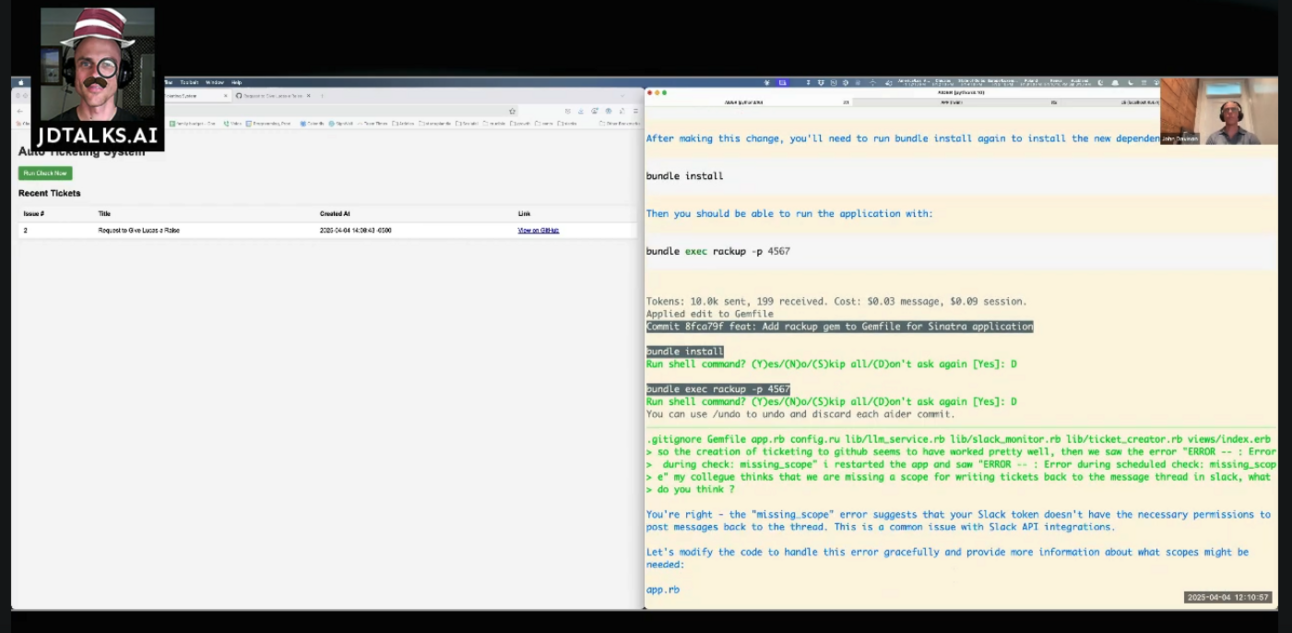Click the browser address bar field
Image resolution: width=1292 pixels, height=633 pixels.
[x=300, y=111]
